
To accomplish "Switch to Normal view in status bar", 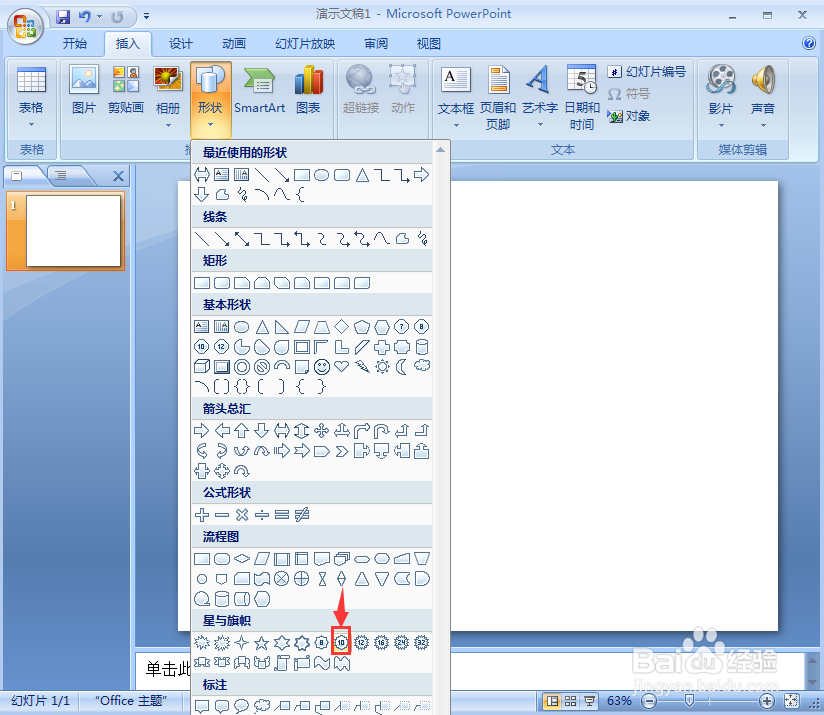I will tap(552, 701).
